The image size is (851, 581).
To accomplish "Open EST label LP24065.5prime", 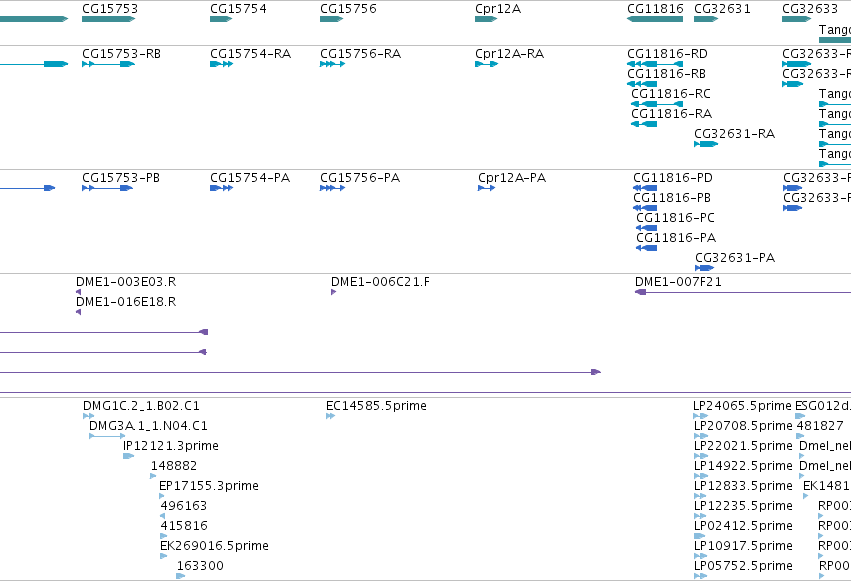I will 742,406.
